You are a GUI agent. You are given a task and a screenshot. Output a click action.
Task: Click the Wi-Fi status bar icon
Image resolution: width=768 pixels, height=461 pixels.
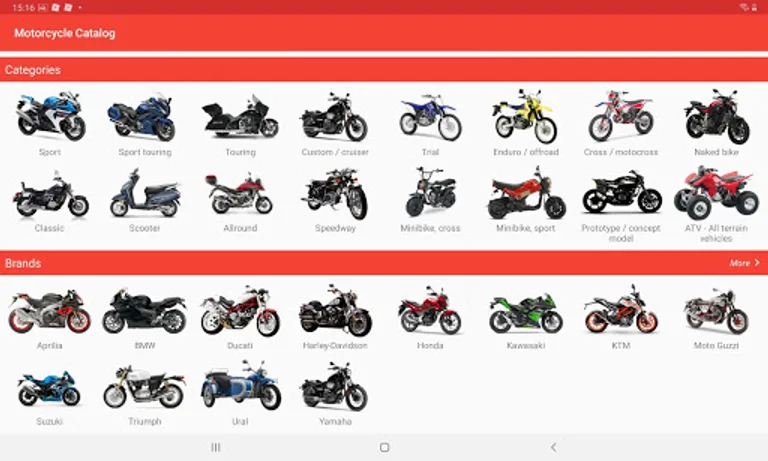click(x=744, y=7)
